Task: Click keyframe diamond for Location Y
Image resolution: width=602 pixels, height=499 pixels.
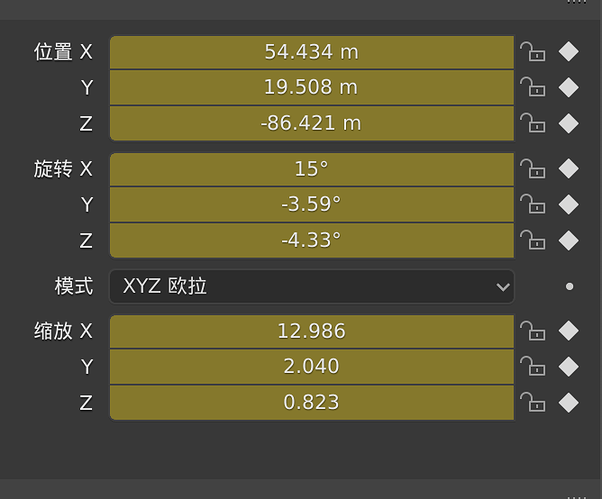Action: point(568,88)
